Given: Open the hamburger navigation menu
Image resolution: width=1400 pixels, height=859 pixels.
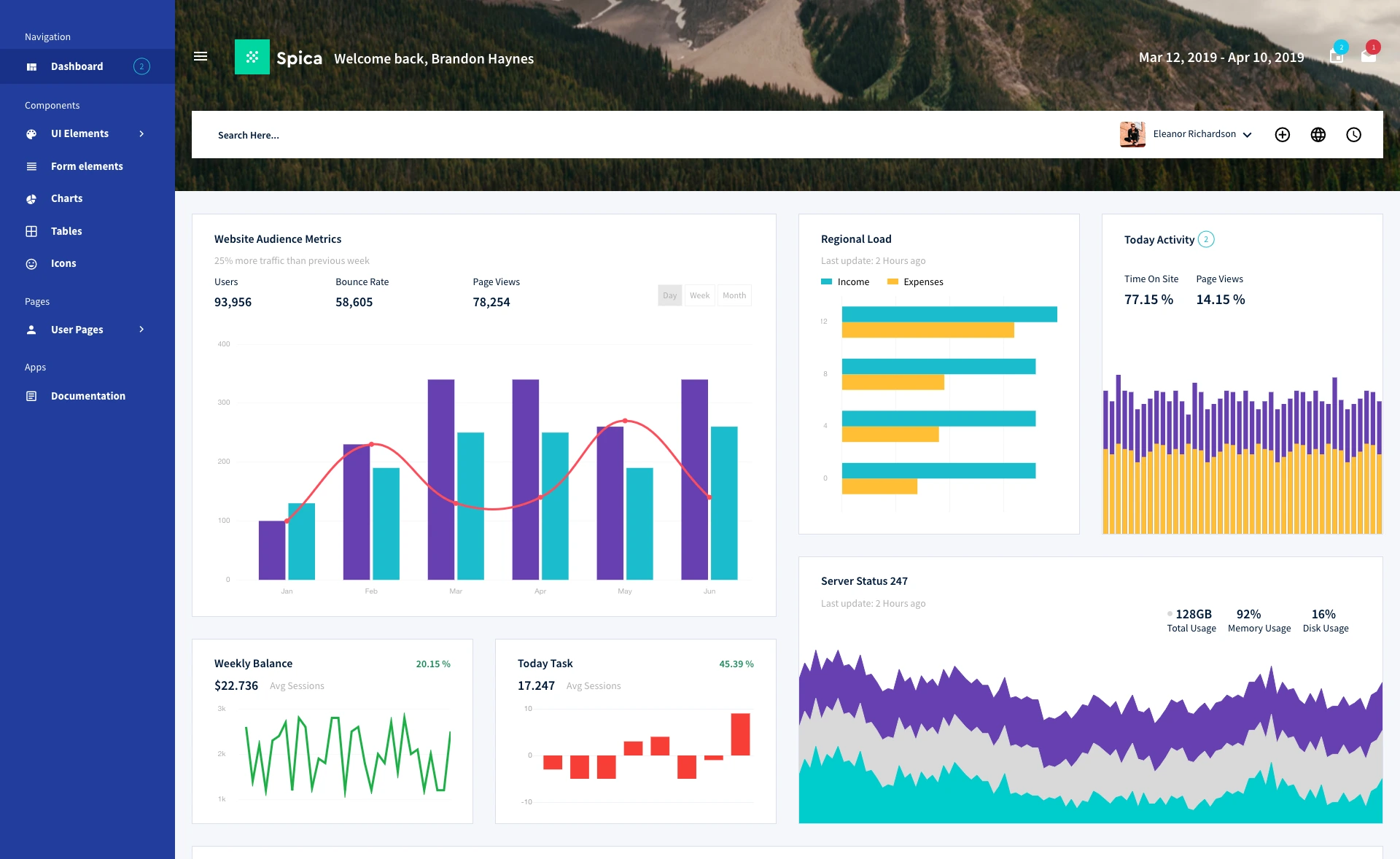Looking at the screenshot, I should point(201,56).
